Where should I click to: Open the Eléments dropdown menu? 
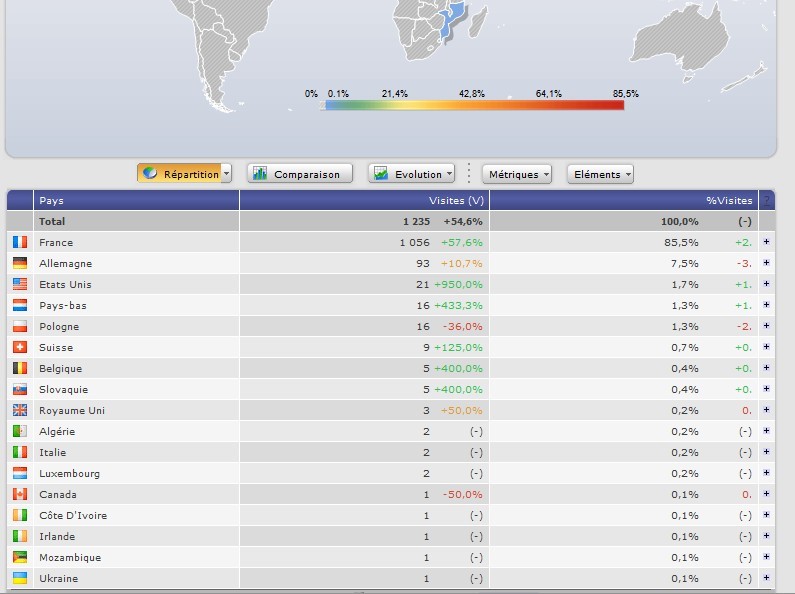coord(600,173)
